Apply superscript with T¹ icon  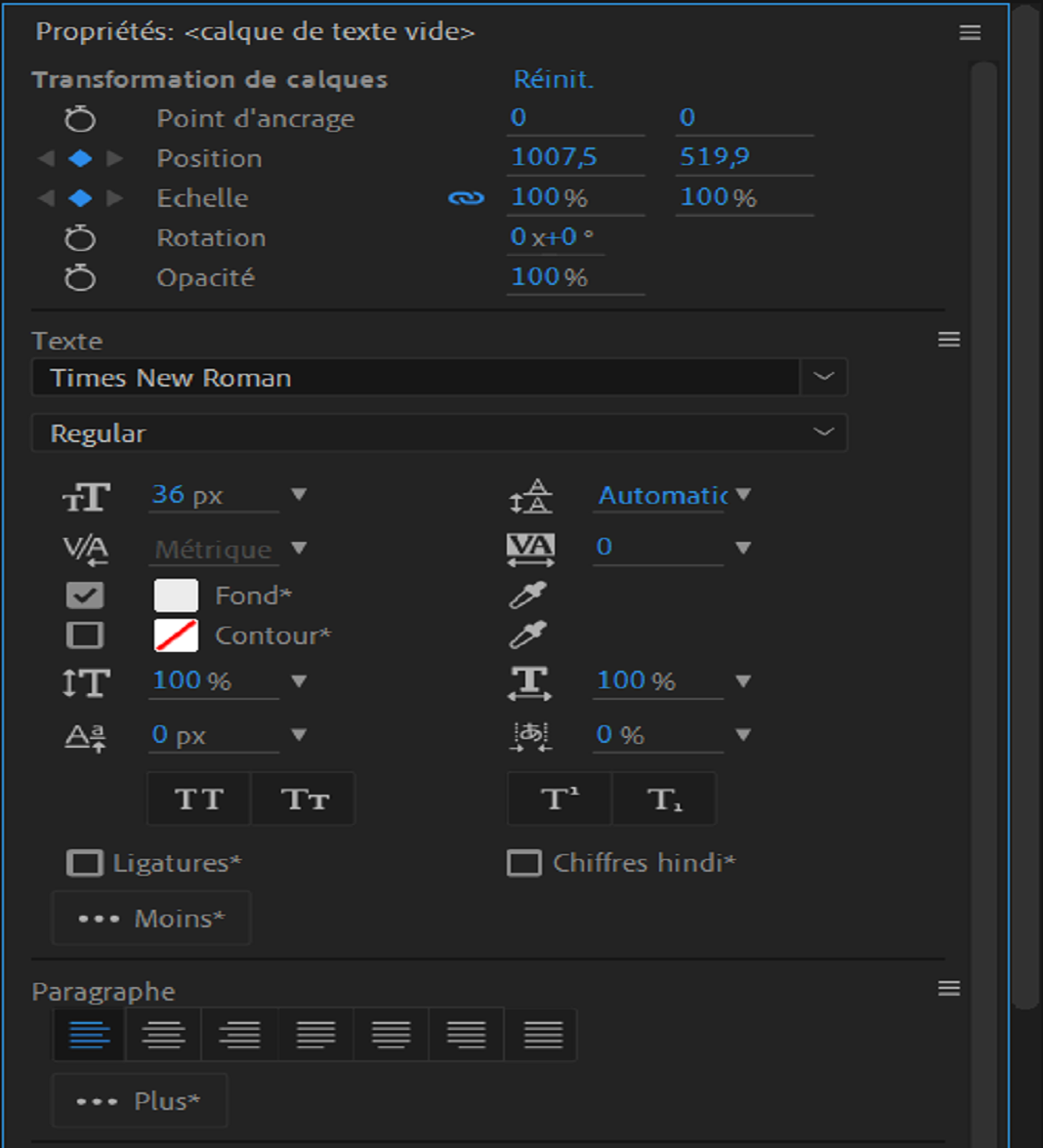560,799
